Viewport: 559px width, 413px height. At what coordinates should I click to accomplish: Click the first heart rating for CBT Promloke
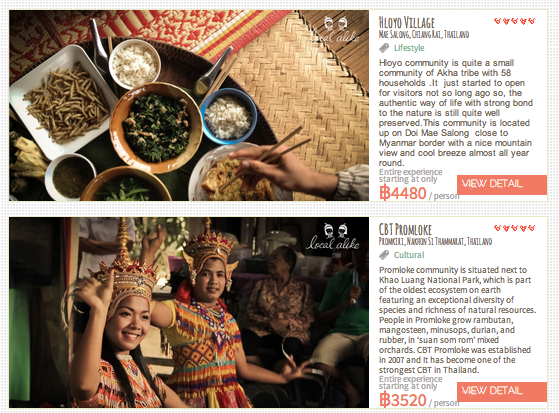click(497, 228)
